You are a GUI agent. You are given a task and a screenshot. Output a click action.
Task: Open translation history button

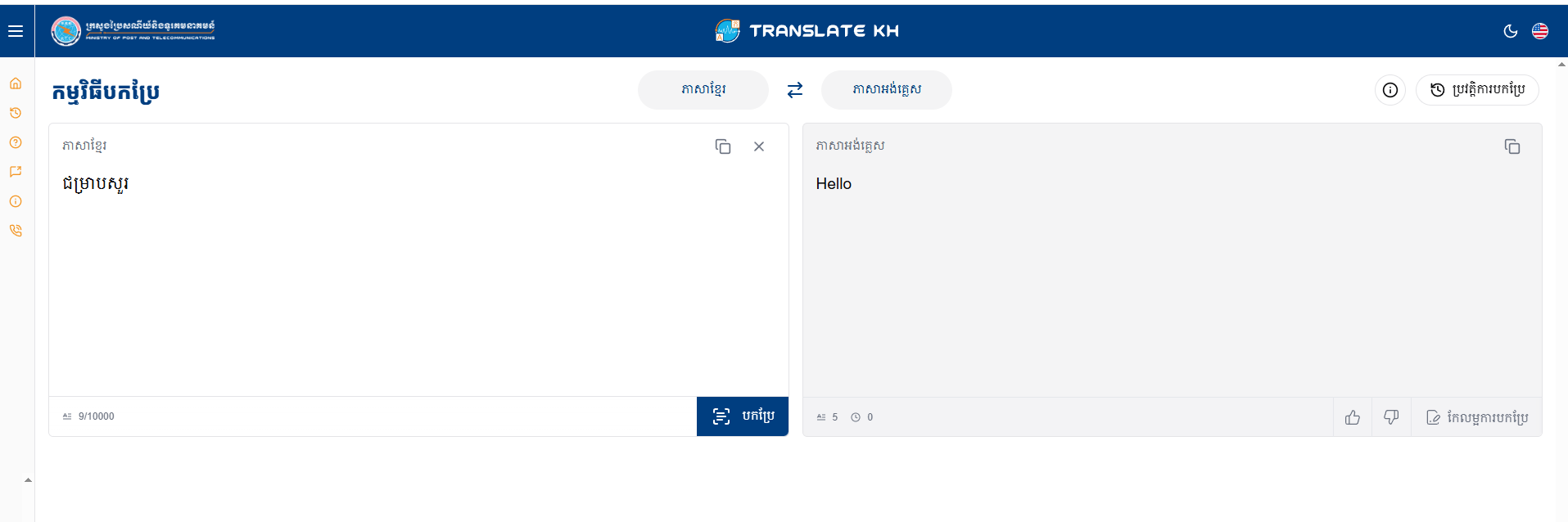click(x=1477, y=90)
